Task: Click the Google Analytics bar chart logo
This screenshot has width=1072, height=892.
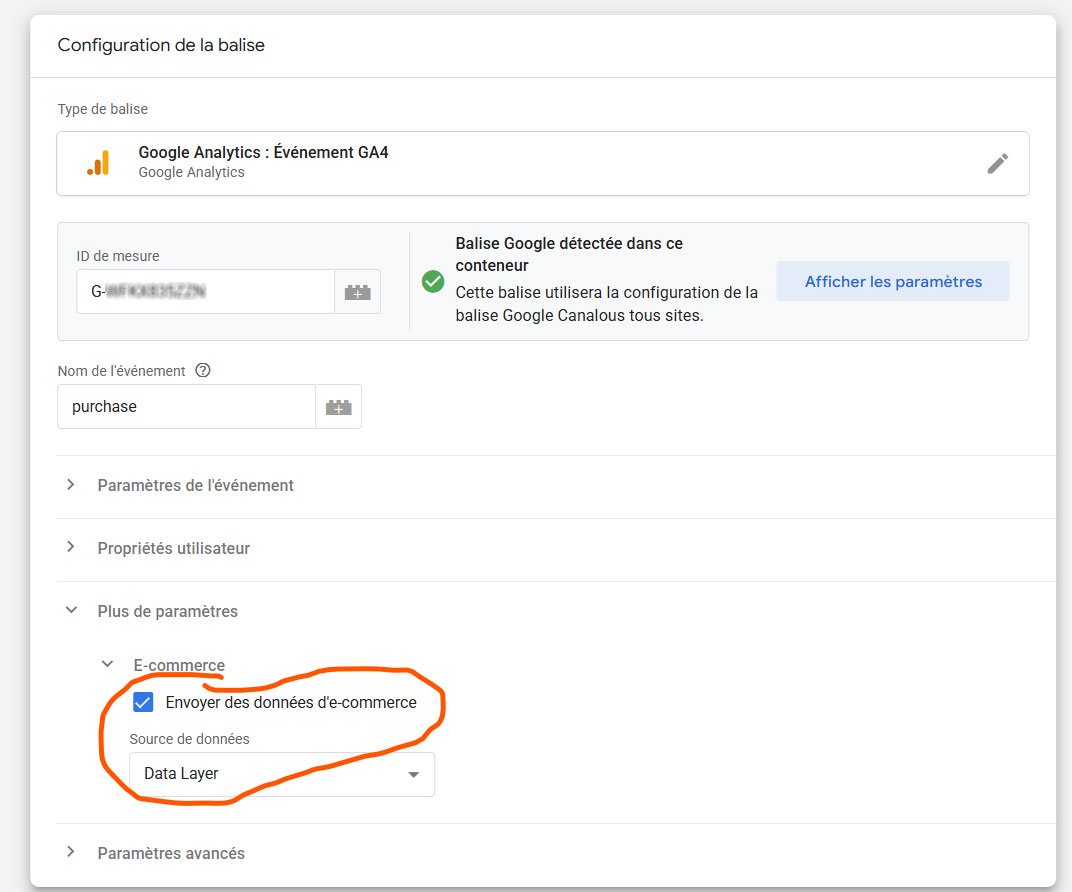Action: coord(98,163)
